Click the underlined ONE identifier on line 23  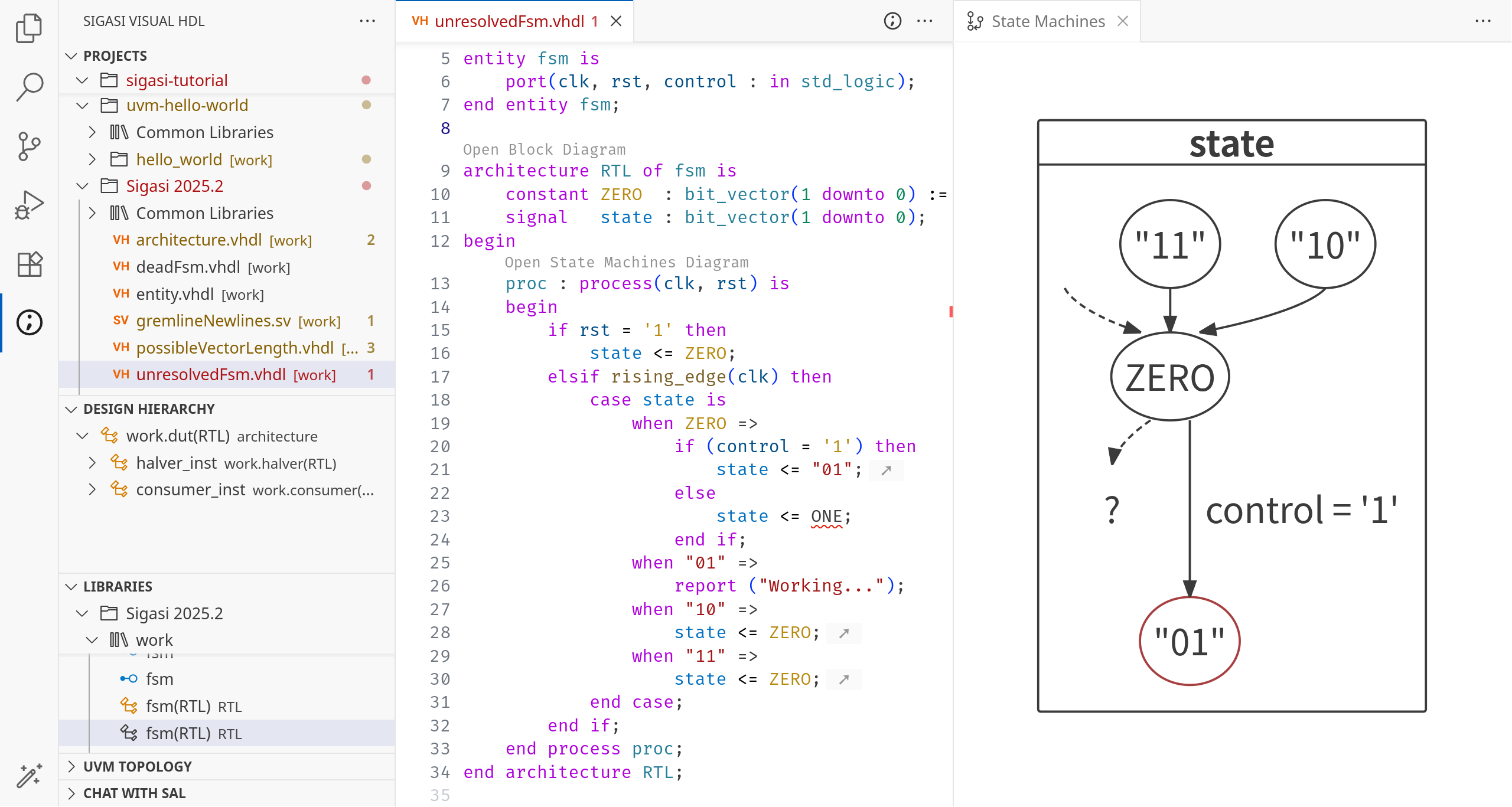[826, 517]
